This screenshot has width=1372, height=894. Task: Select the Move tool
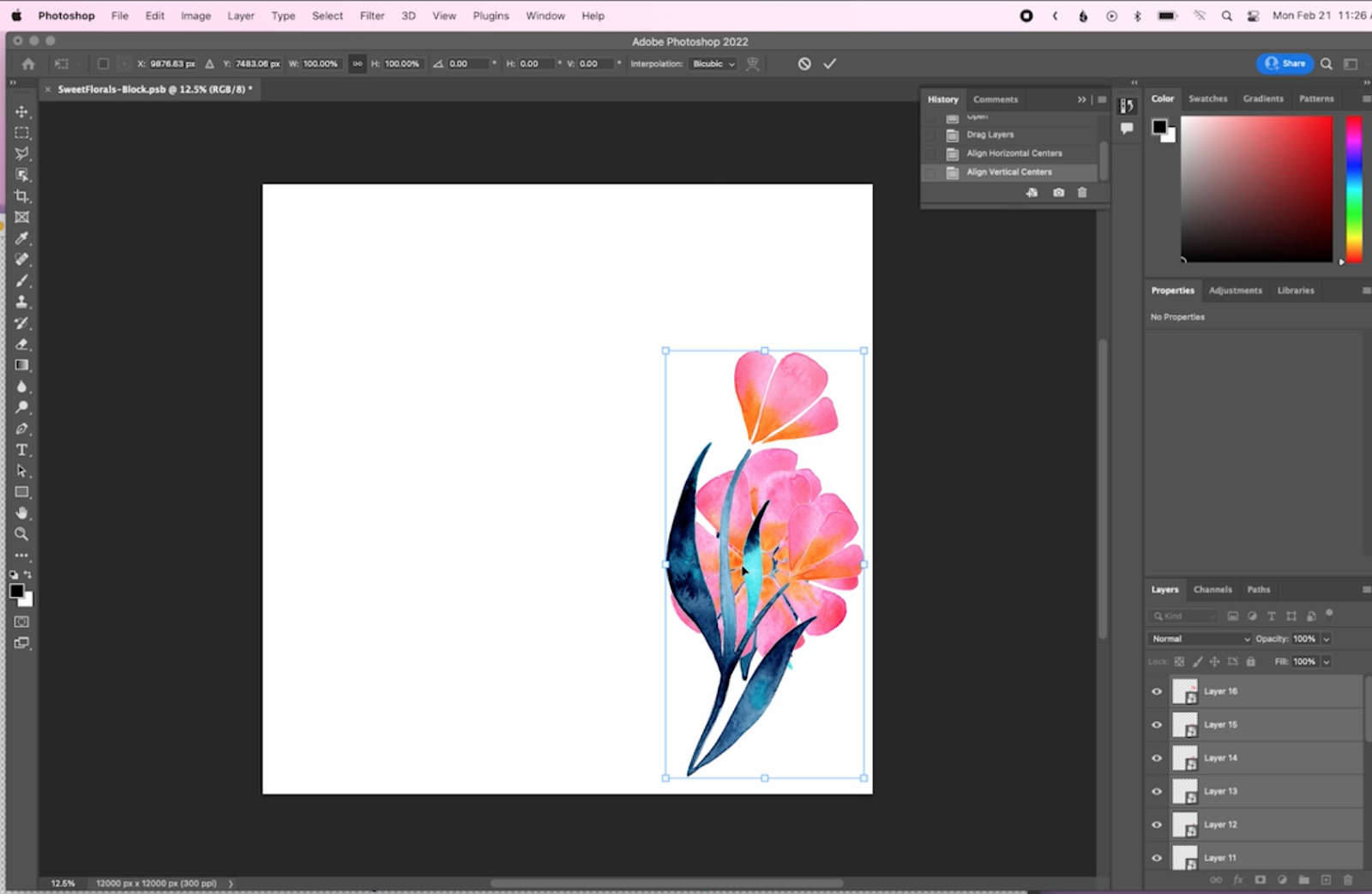pyautogui.click(x=22, y=111)
